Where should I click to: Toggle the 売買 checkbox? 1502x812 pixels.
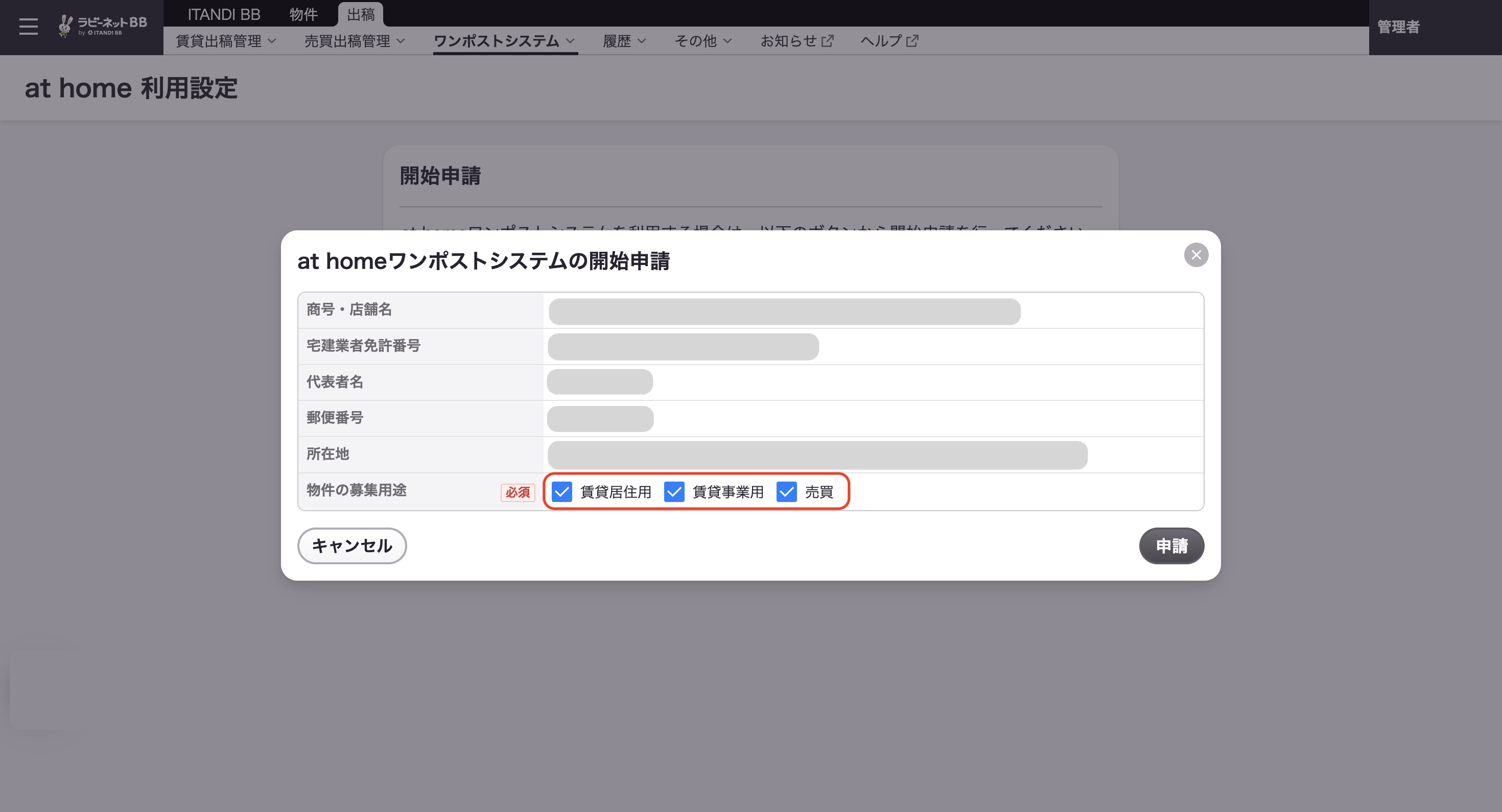point(787,491)
